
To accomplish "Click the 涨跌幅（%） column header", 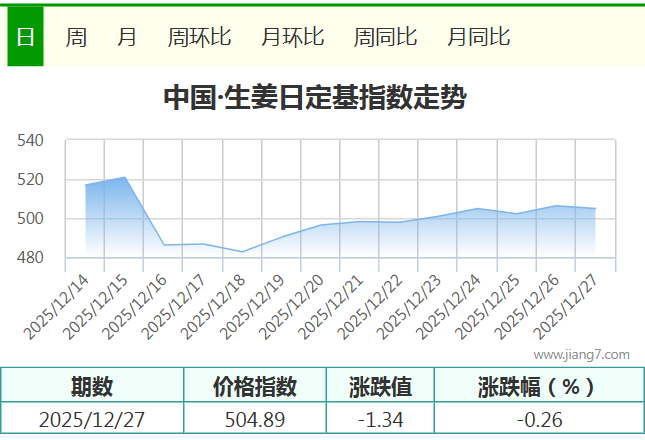I will pyautogui.click(x=538, y=386).
